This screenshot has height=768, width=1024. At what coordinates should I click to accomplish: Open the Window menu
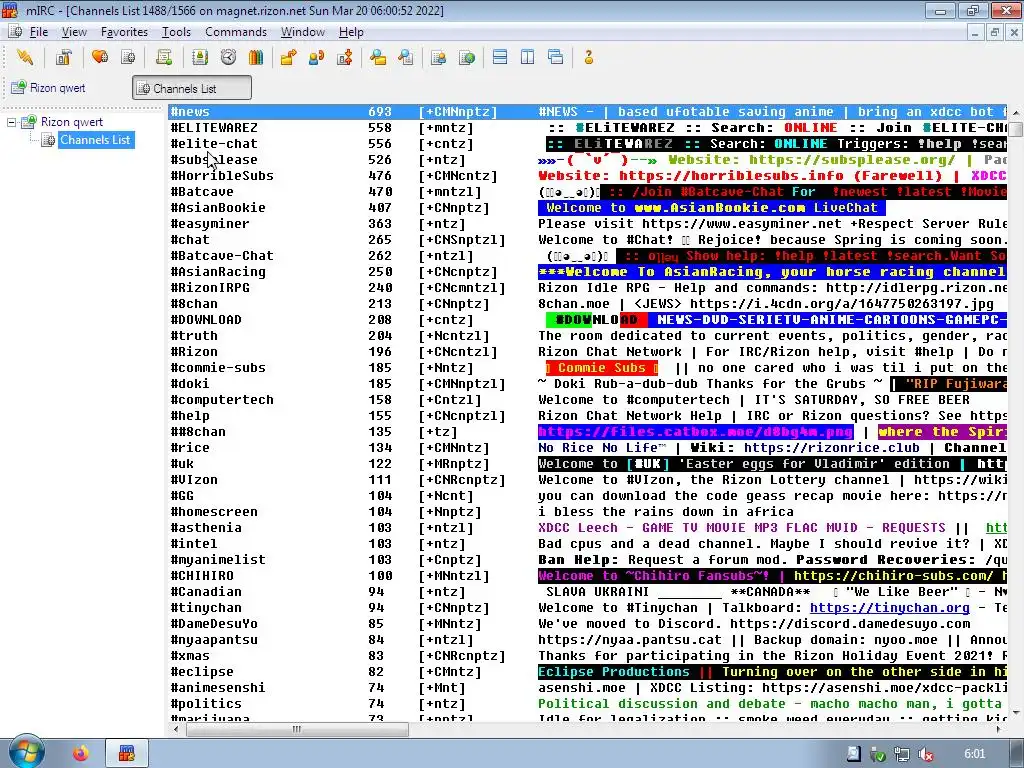tap(302, 32)
